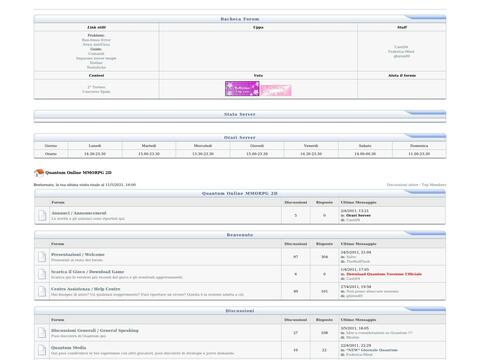
Task: Click the page icon beside Scarica il Gioco / Download Game
Action: pyautogui.click(x=42, y=274)
